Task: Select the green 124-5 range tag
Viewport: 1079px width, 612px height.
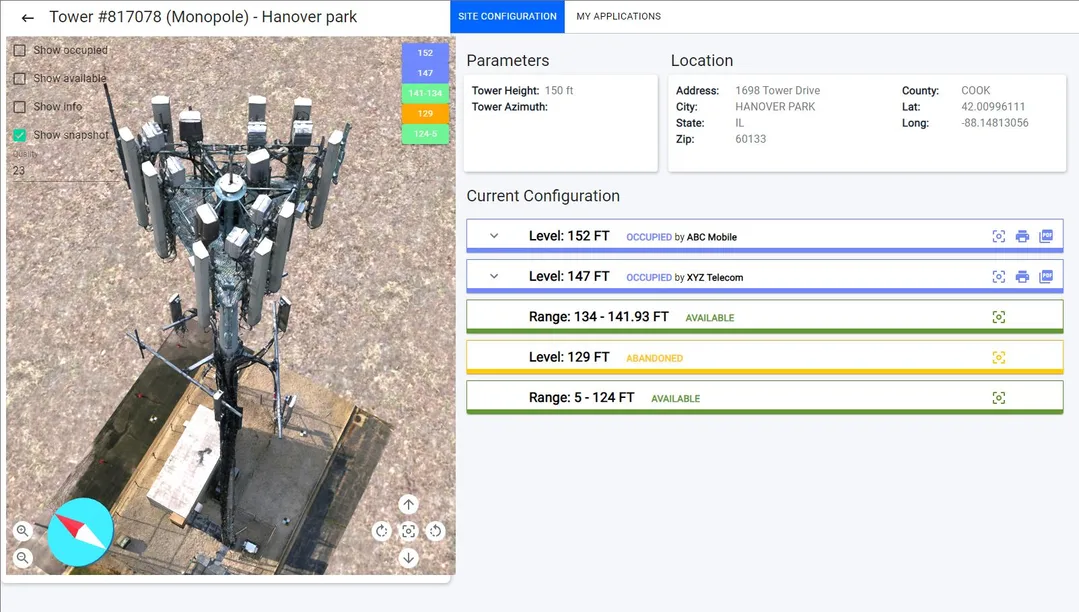Action: (425, 134)
